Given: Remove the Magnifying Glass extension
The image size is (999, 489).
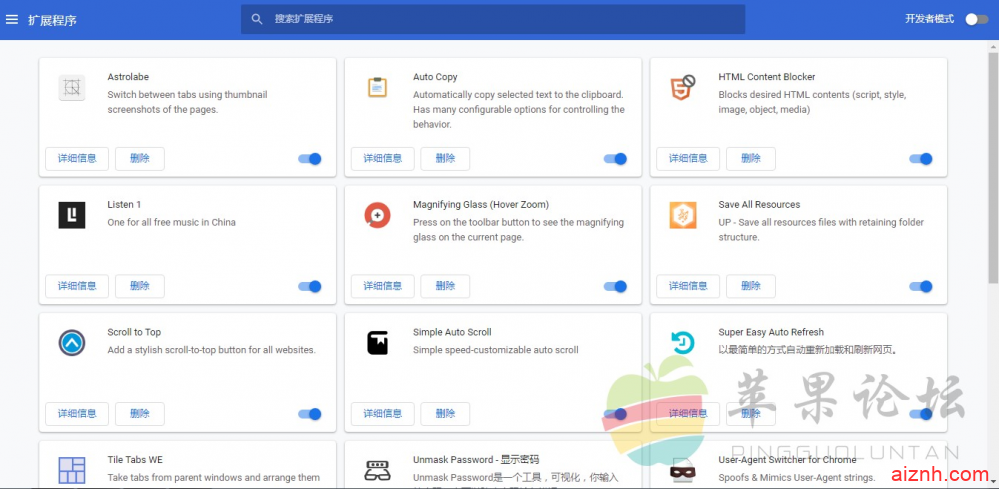Looking at the screenshot, I should click(445, 286).
